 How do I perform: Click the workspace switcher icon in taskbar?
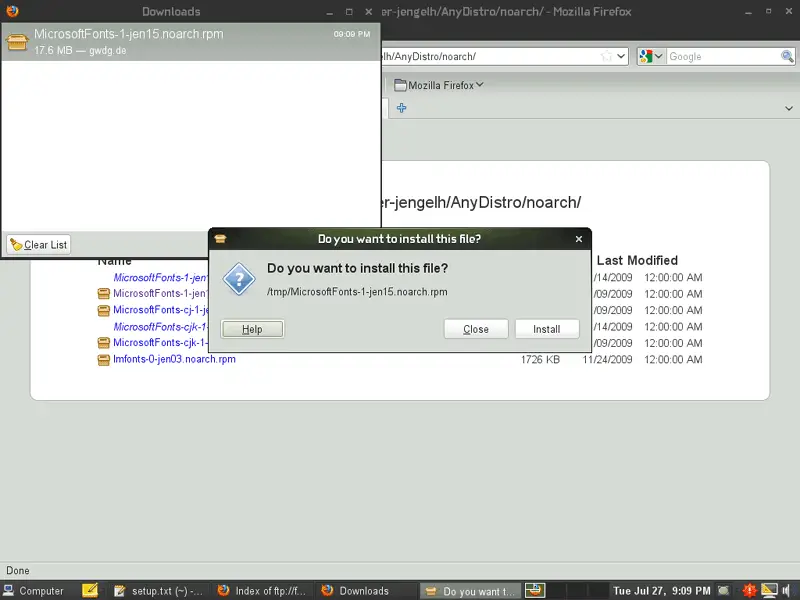pyautogui.click(x=535, y=590)
